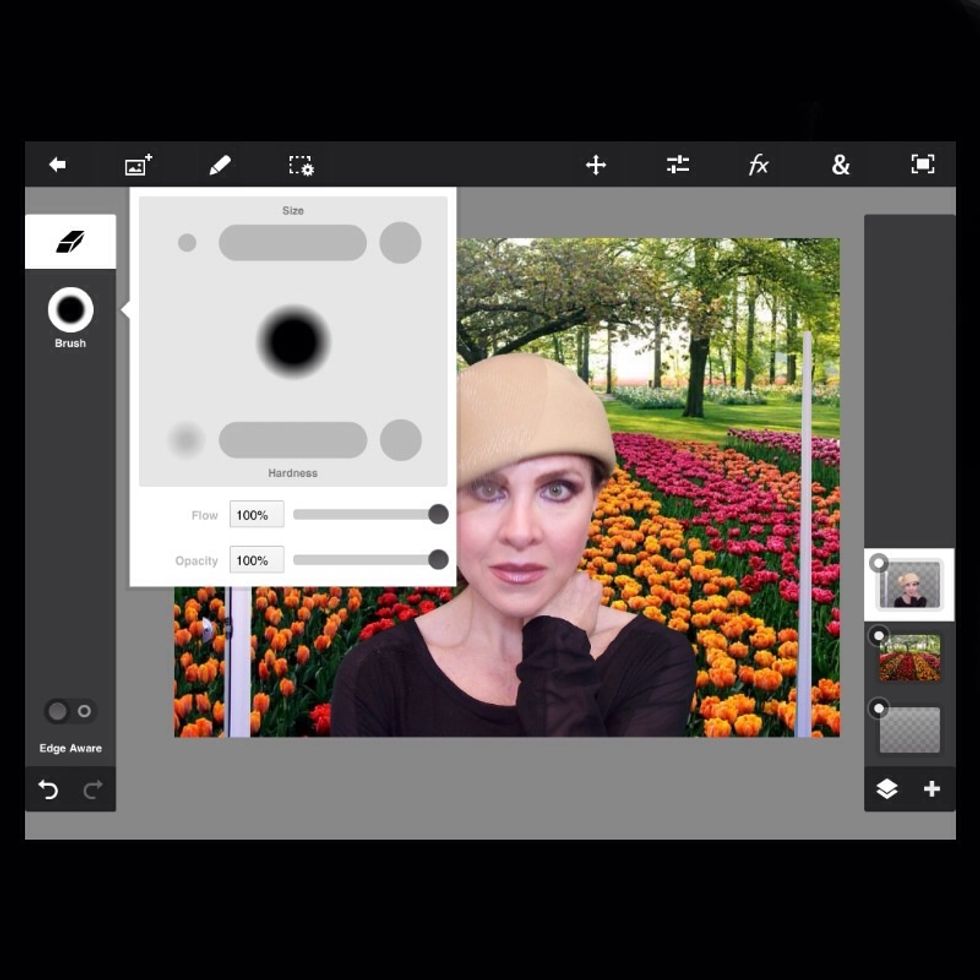Screen dimensions: 980x980
Task: Open the layers stack options
Action: (887, 789)
